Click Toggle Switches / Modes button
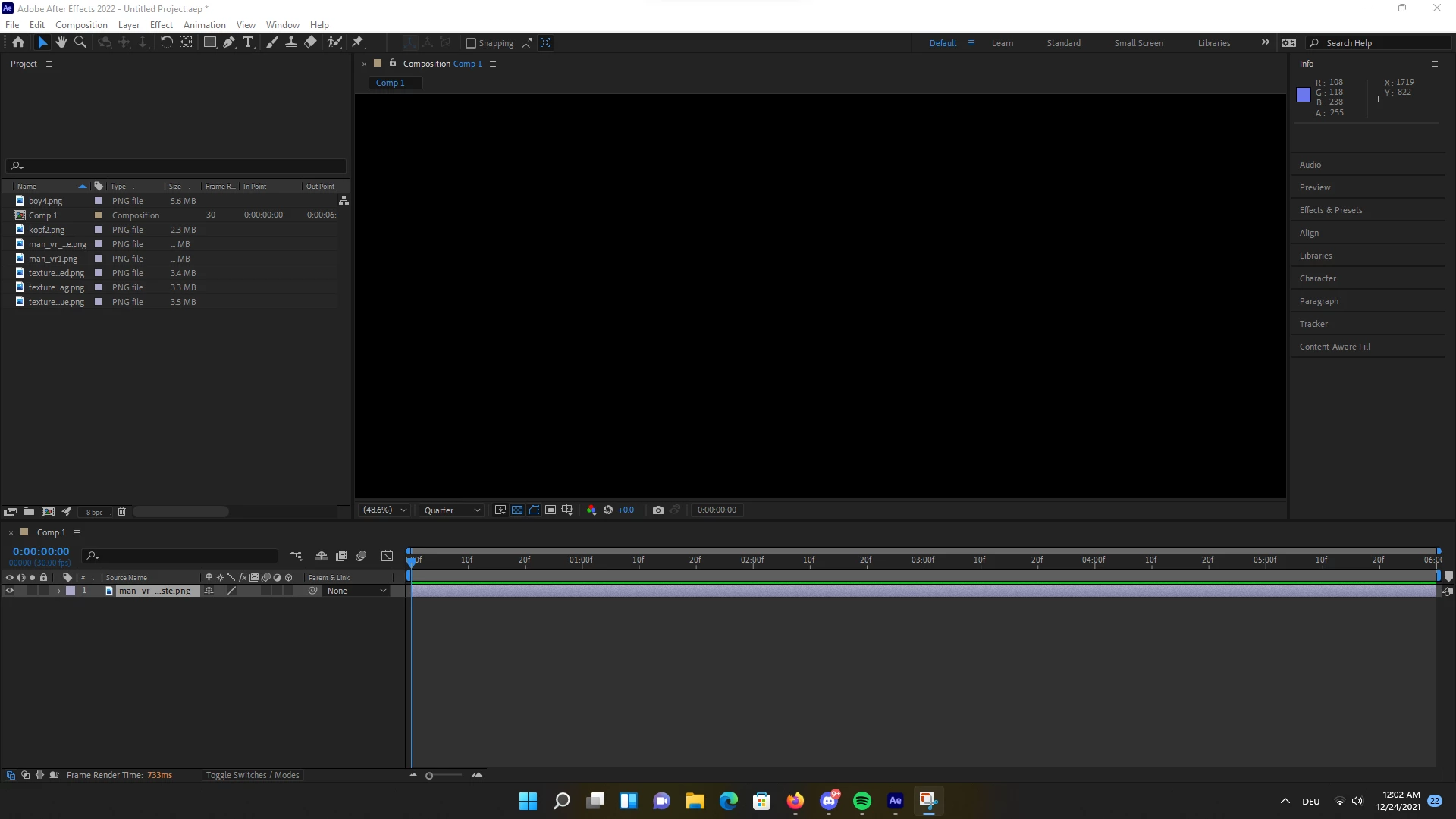The image size is (1456, 819). [x=253, y=775]
